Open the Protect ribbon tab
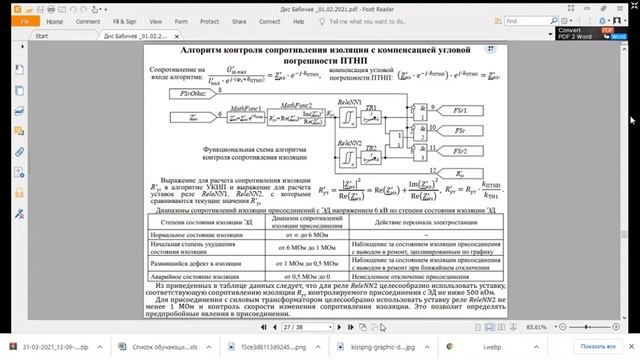 pos(209,22)
